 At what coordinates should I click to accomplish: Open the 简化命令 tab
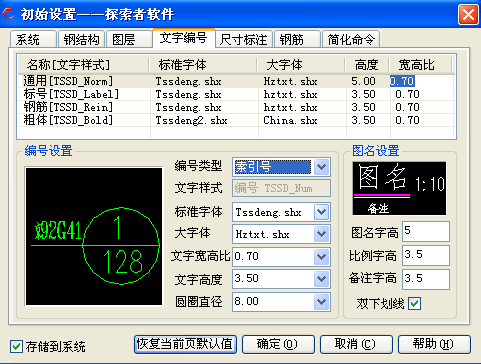pos(351,40)
